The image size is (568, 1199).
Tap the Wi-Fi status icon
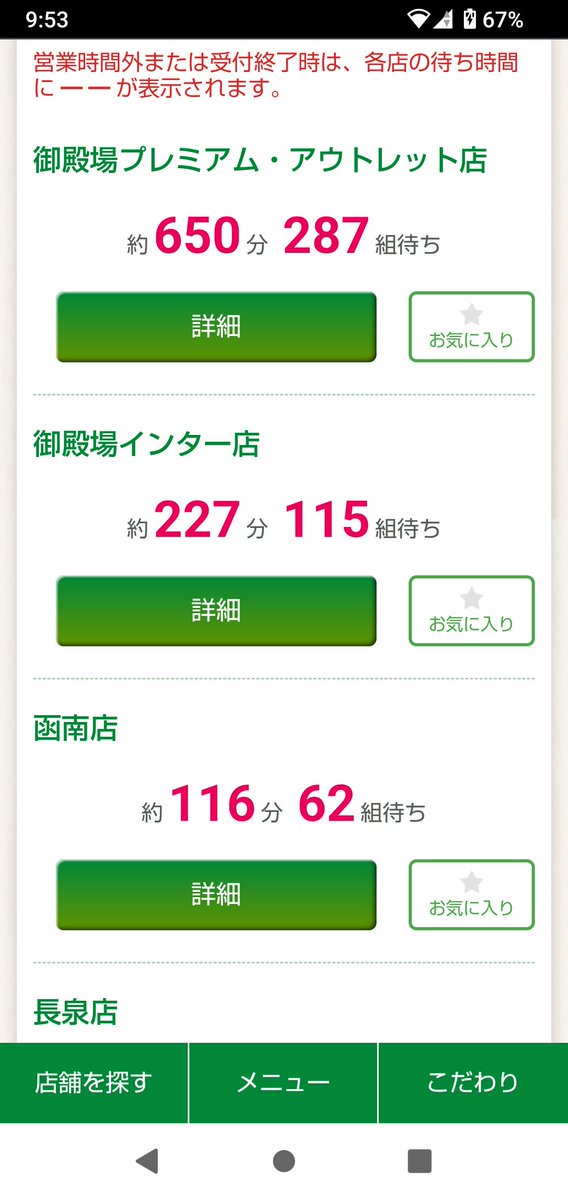[419, 20]
